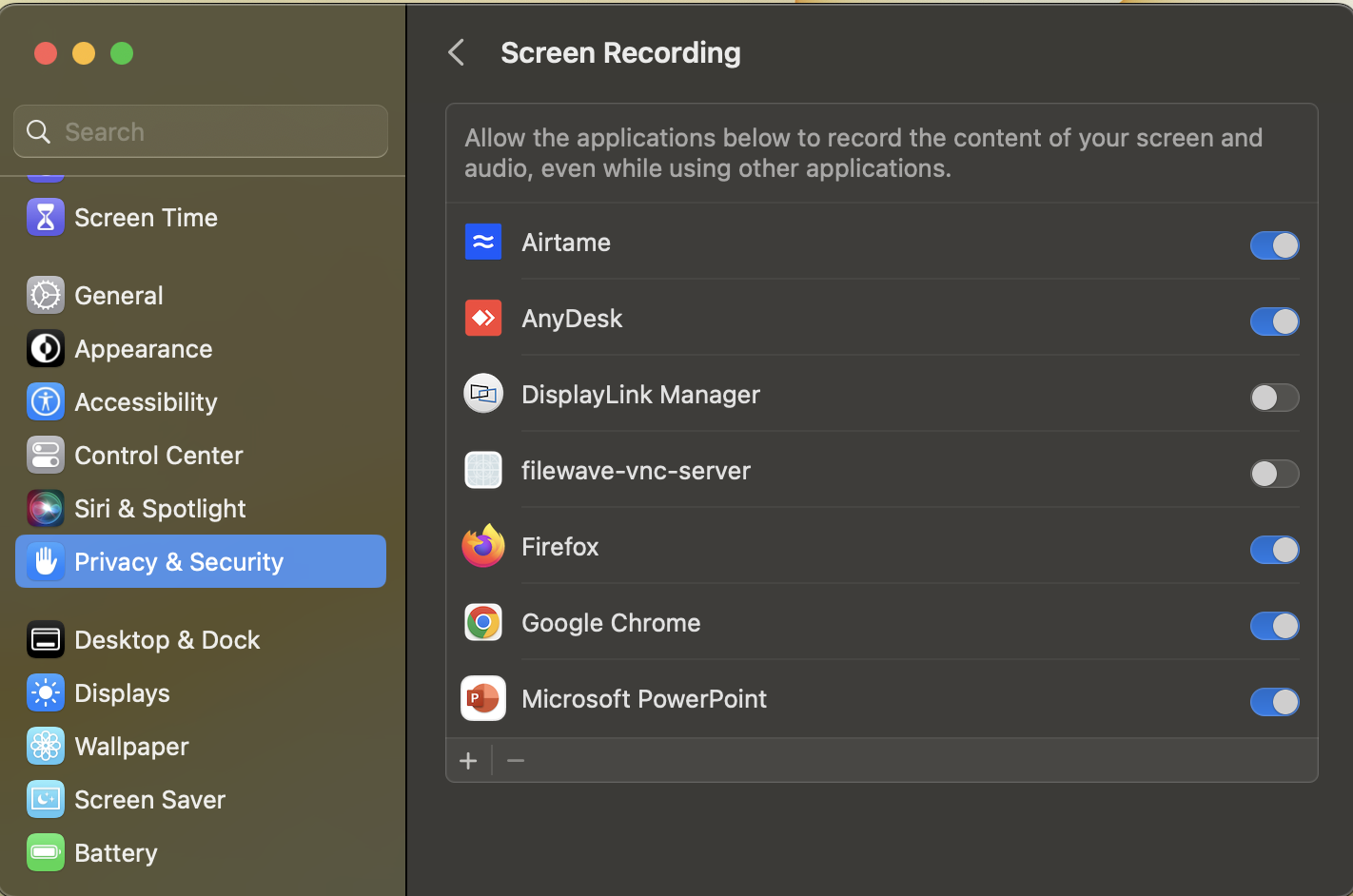Click the DisplayLink Manager app icon

click(483, 394)
